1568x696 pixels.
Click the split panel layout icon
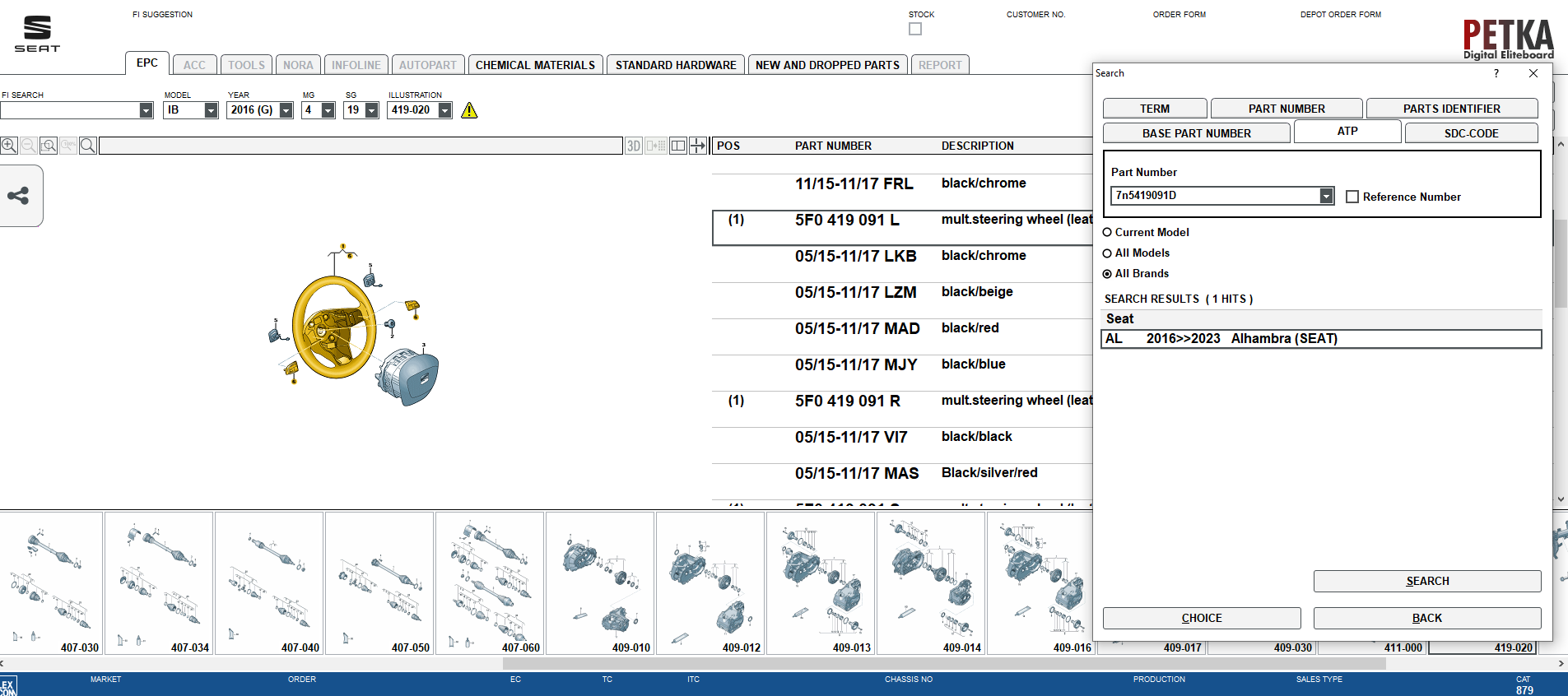tap(678, 146)
